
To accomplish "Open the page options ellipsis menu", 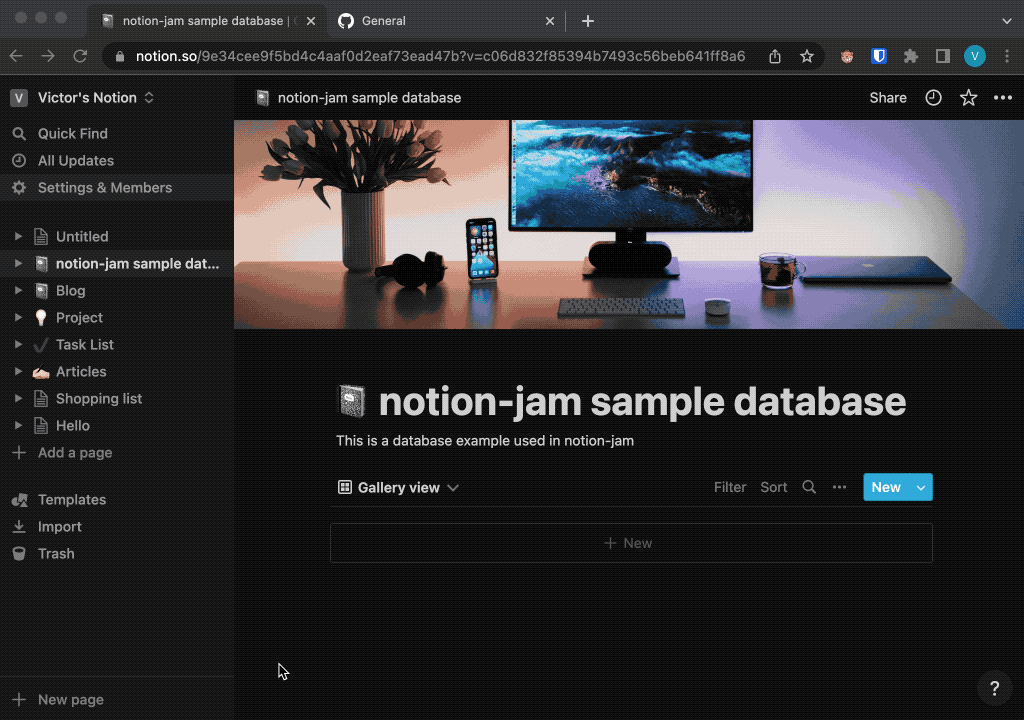I will tap(1003, 97).
